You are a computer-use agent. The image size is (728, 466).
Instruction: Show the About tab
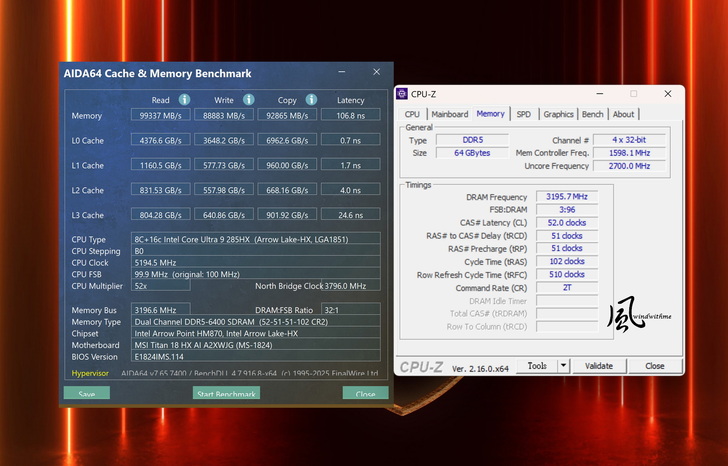click(623, 114)
